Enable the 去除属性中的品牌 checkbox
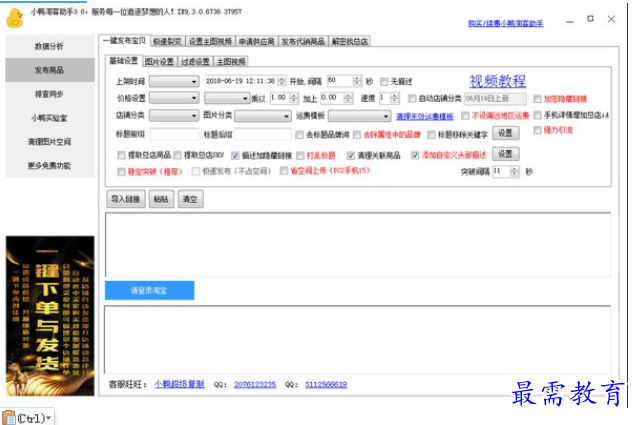Screen dimensions: 633x425 pyautogui.click(x=357, y=135)
